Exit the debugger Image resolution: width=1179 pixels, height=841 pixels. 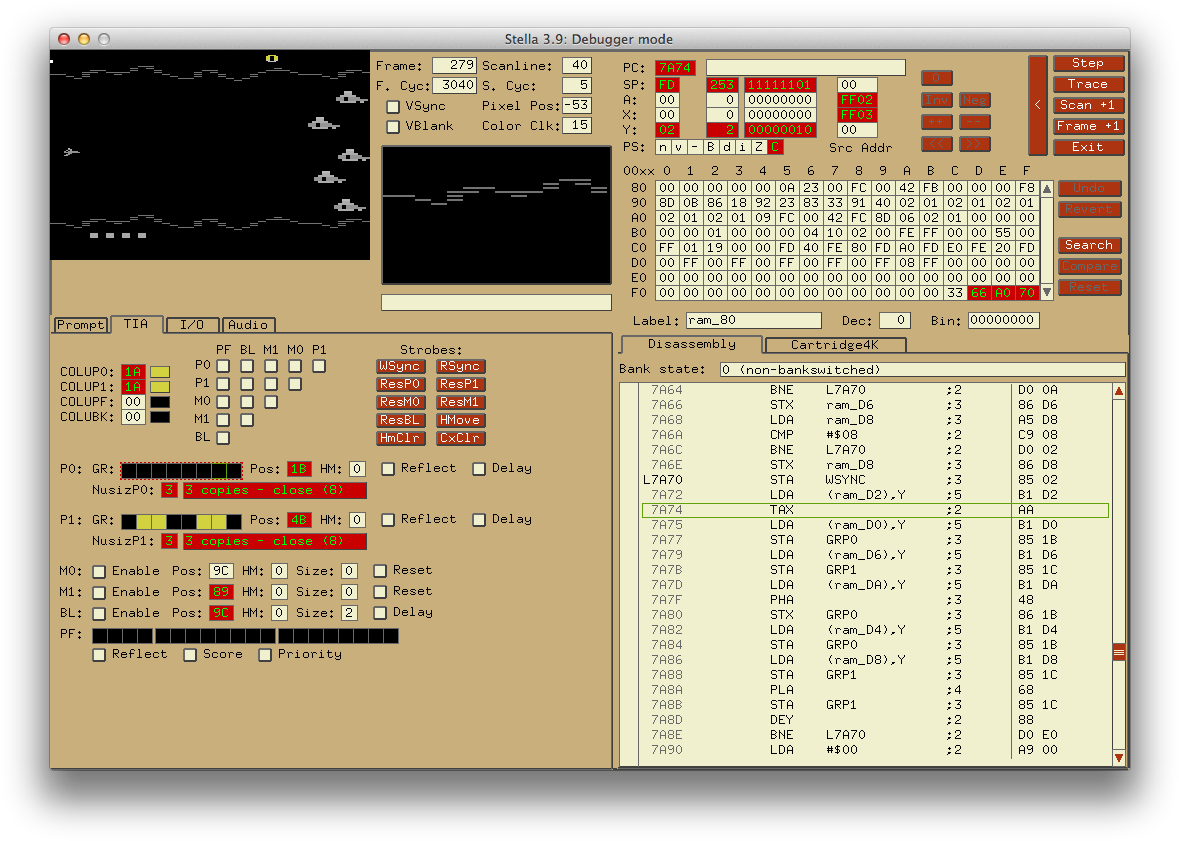pyautogui.click(x=1087, y=147)
